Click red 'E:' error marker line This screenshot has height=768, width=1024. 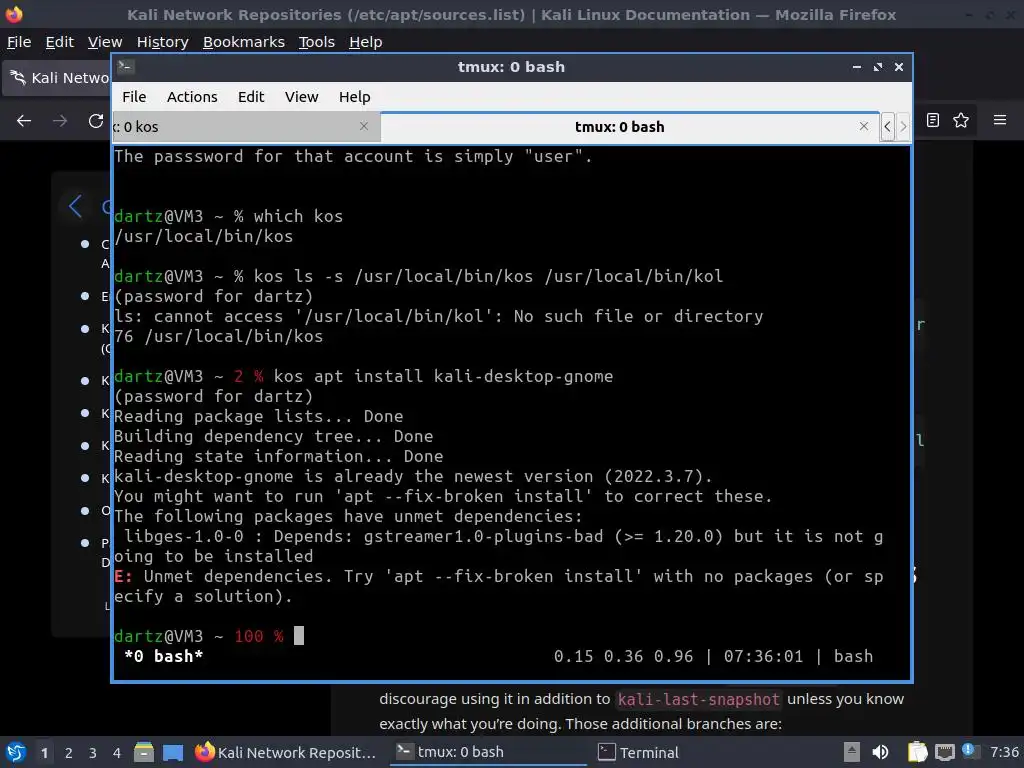(x=123, y=576)
